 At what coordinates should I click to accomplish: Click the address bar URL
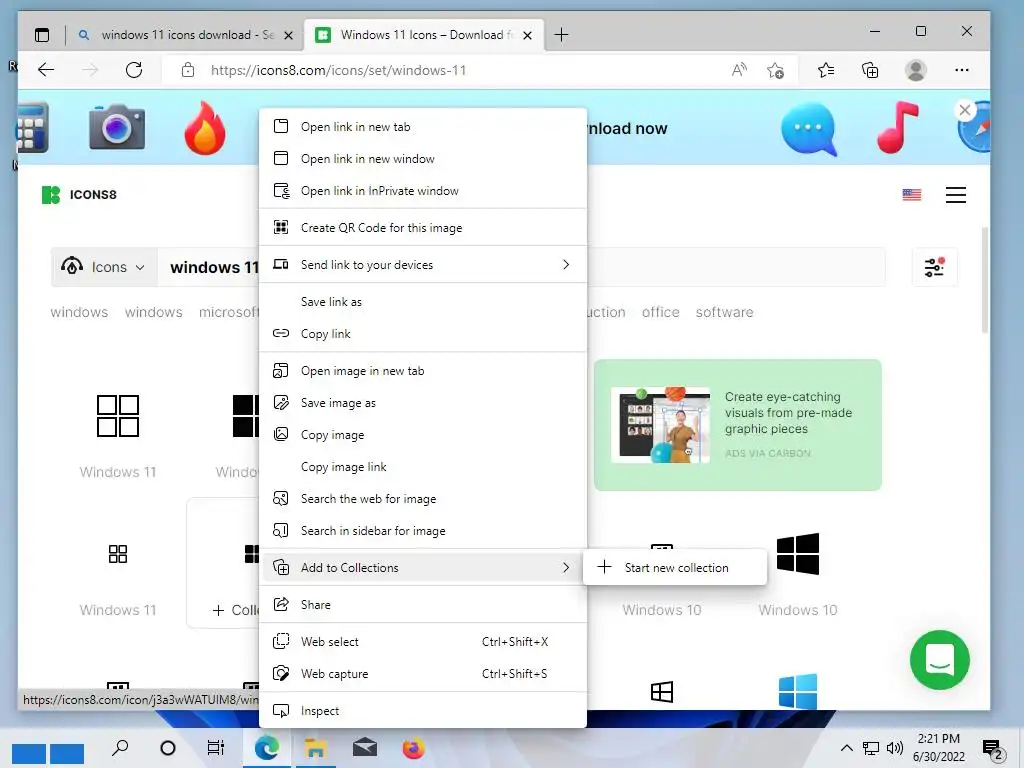338,70
